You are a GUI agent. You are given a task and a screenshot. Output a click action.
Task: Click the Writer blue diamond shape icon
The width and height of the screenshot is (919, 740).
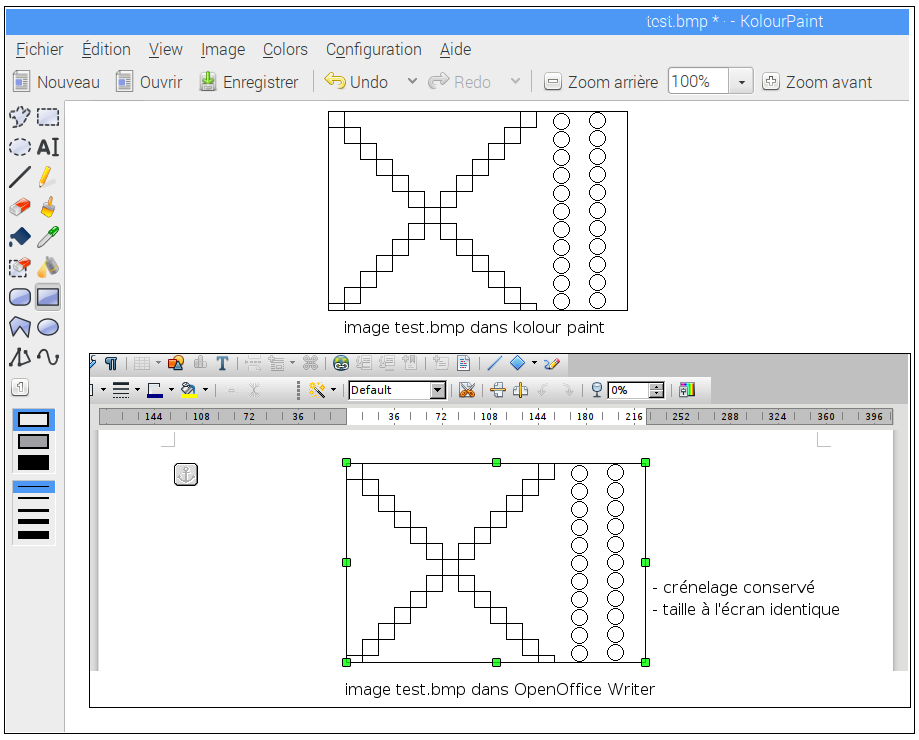point(518,364)
